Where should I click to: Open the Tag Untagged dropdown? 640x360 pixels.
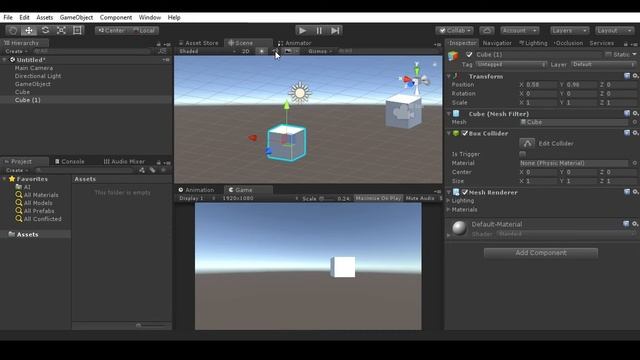511,64
